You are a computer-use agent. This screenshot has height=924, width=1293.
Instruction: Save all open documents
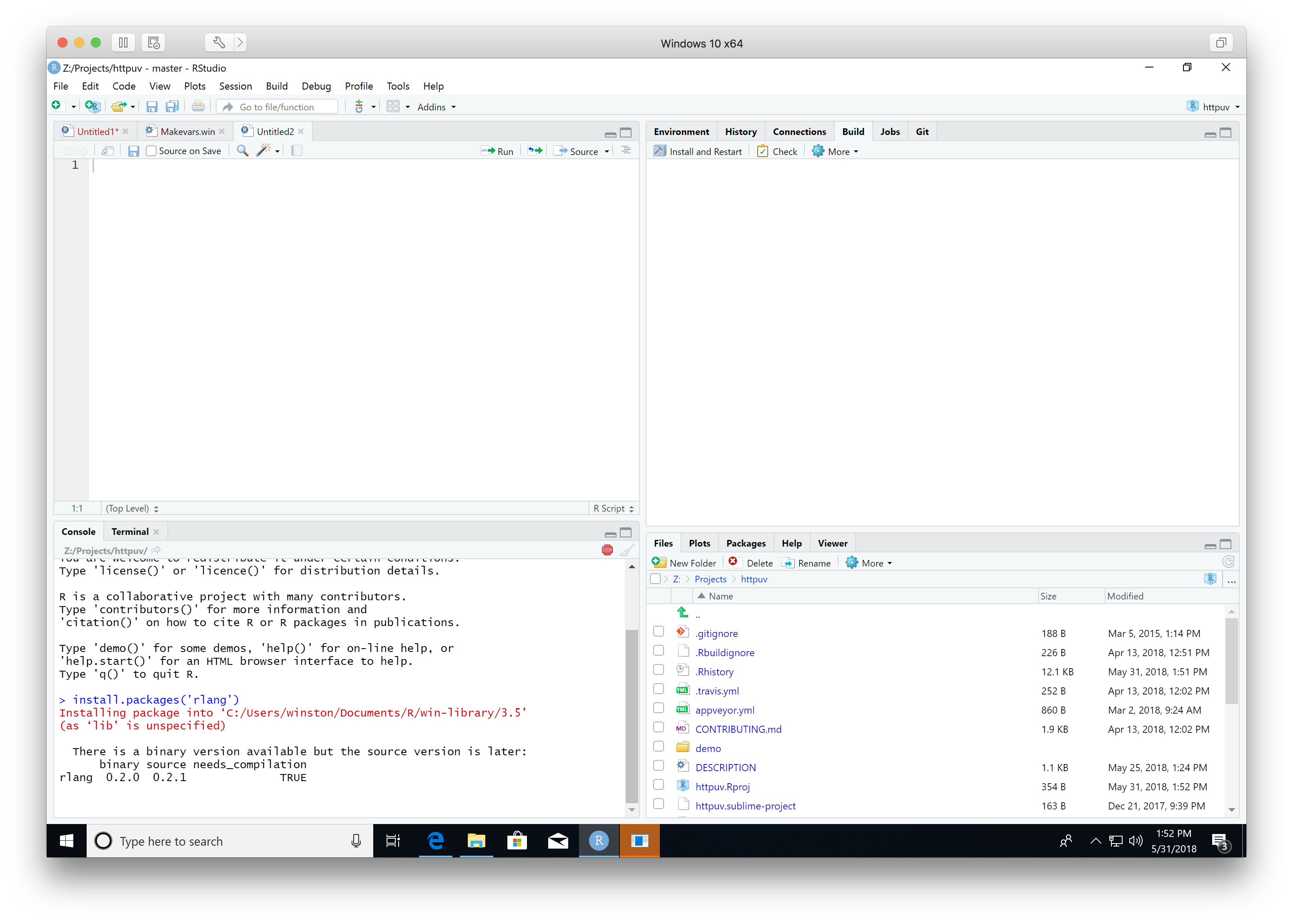tap(172, 106)
